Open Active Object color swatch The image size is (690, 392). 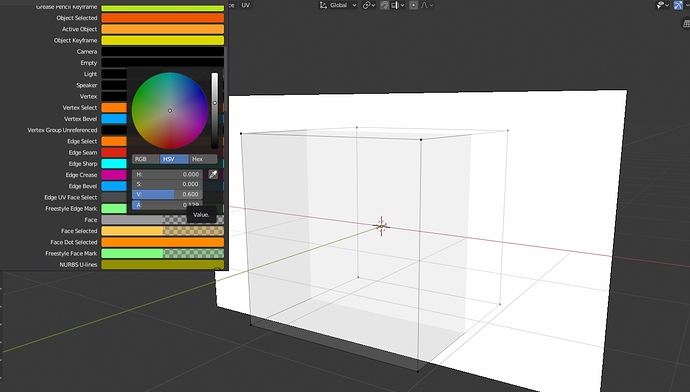coord(162,29)
